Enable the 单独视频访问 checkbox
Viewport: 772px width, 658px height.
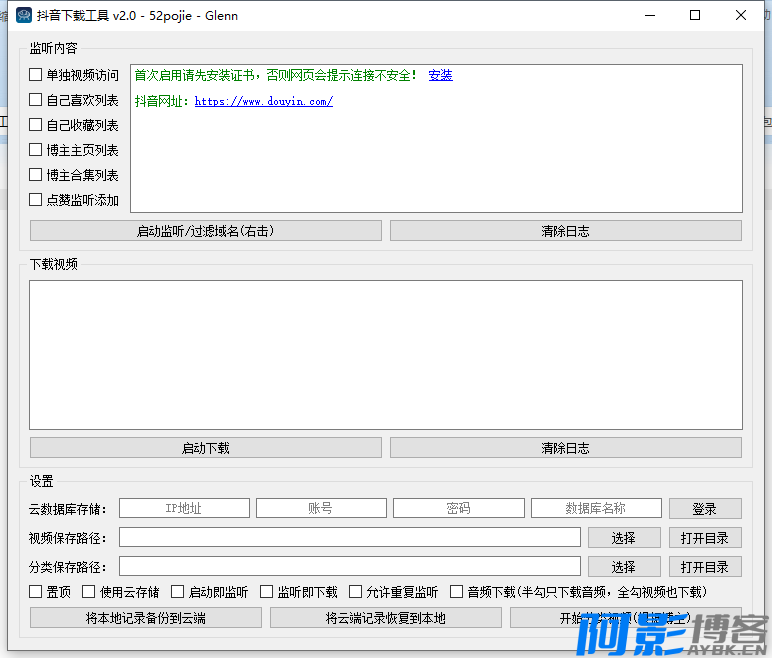point(35,75)
